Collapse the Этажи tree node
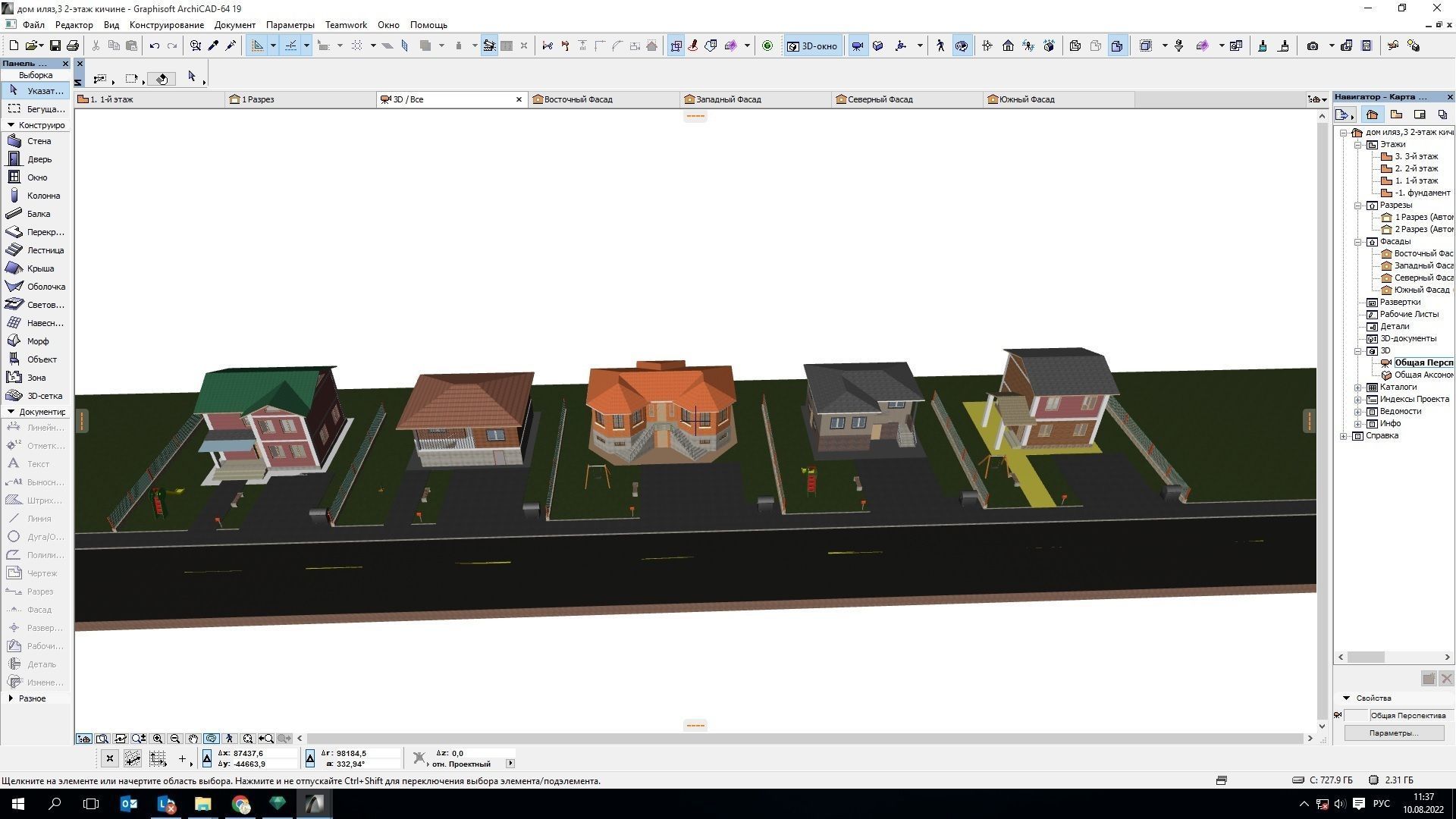 pyautogui.click(x=1358, y=145)
